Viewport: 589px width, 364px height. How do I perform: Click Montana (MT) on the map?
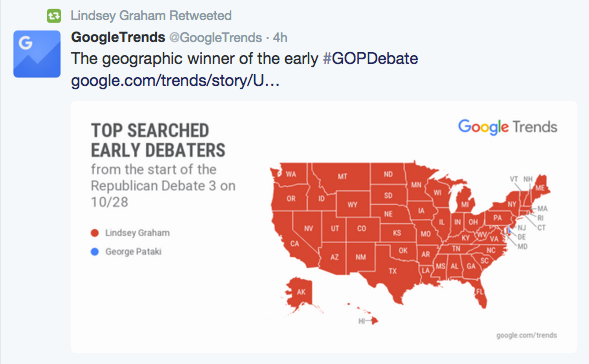pyautogui.click(x=342, y=177)
